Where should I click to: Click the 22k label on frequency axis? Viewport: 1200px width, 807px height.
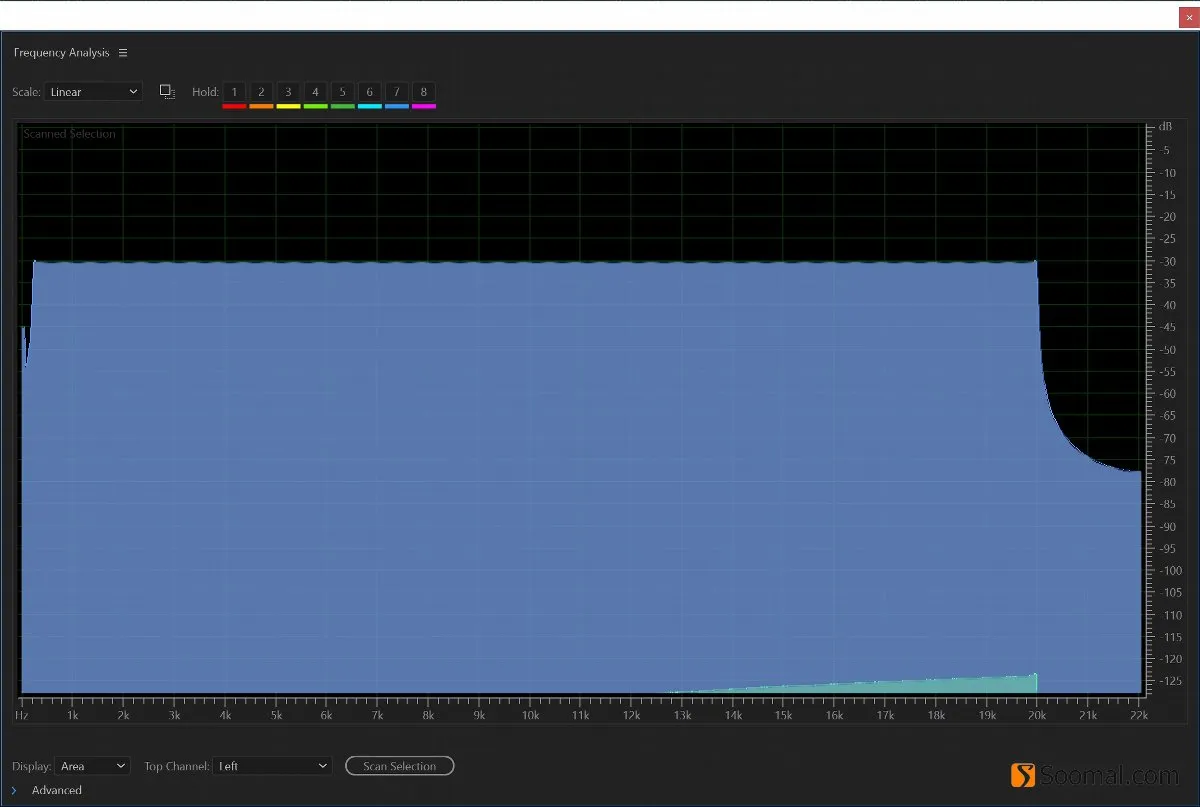coord(1140,716)
